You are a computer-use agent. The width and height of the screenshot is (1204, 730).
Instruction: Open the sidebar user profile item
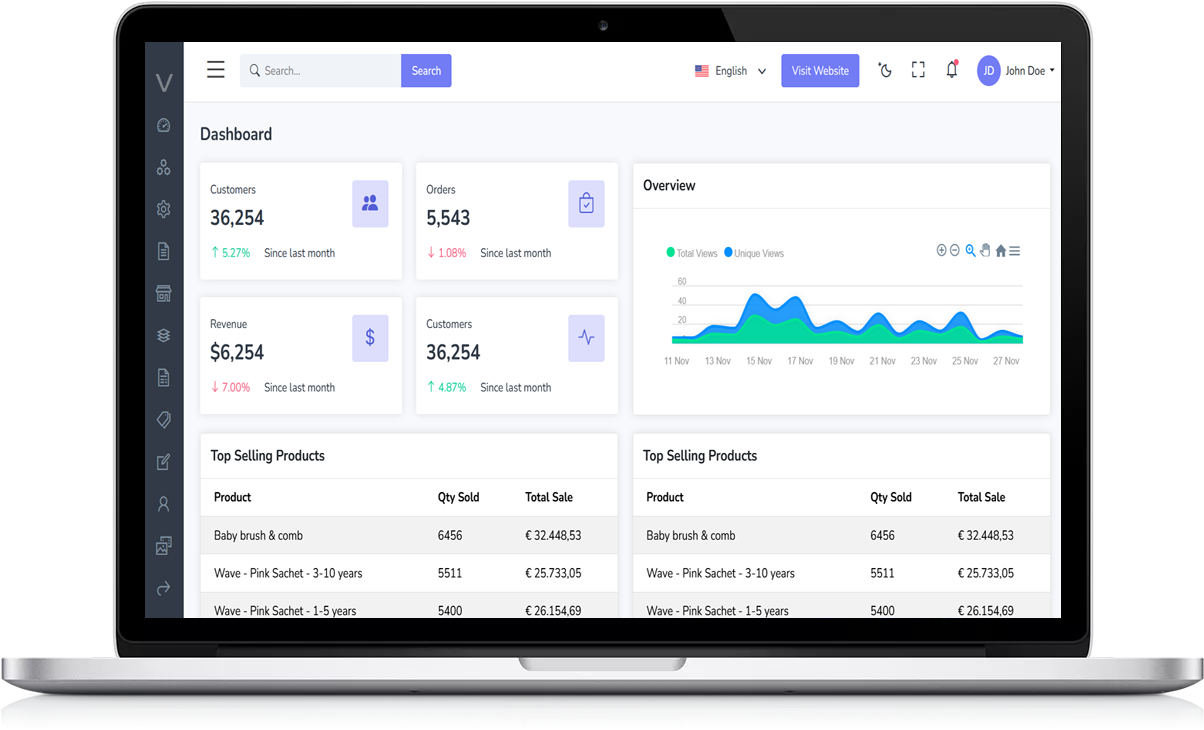[164, 505]
